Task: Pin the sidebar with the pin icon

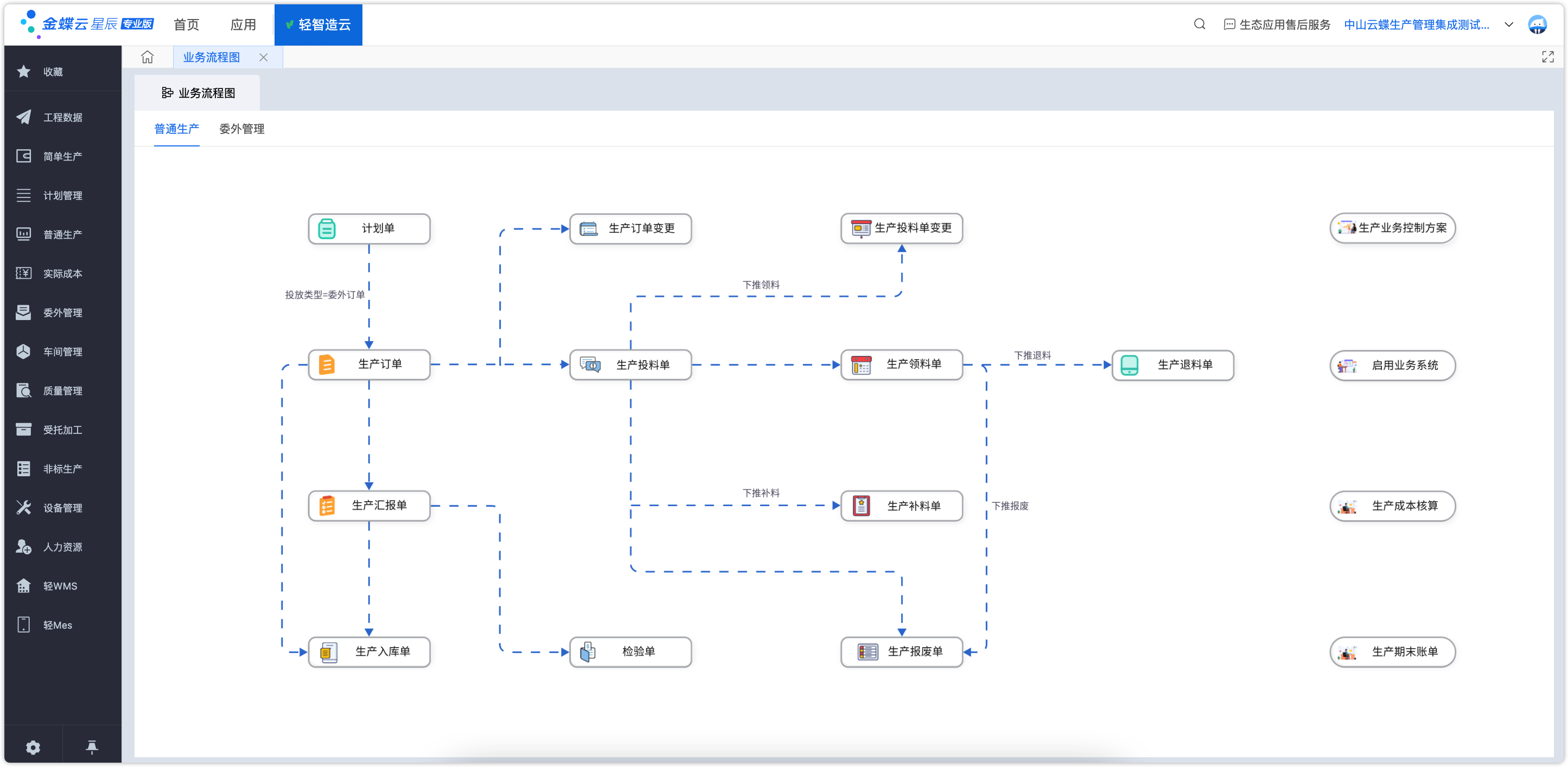Action: [92, 747]
